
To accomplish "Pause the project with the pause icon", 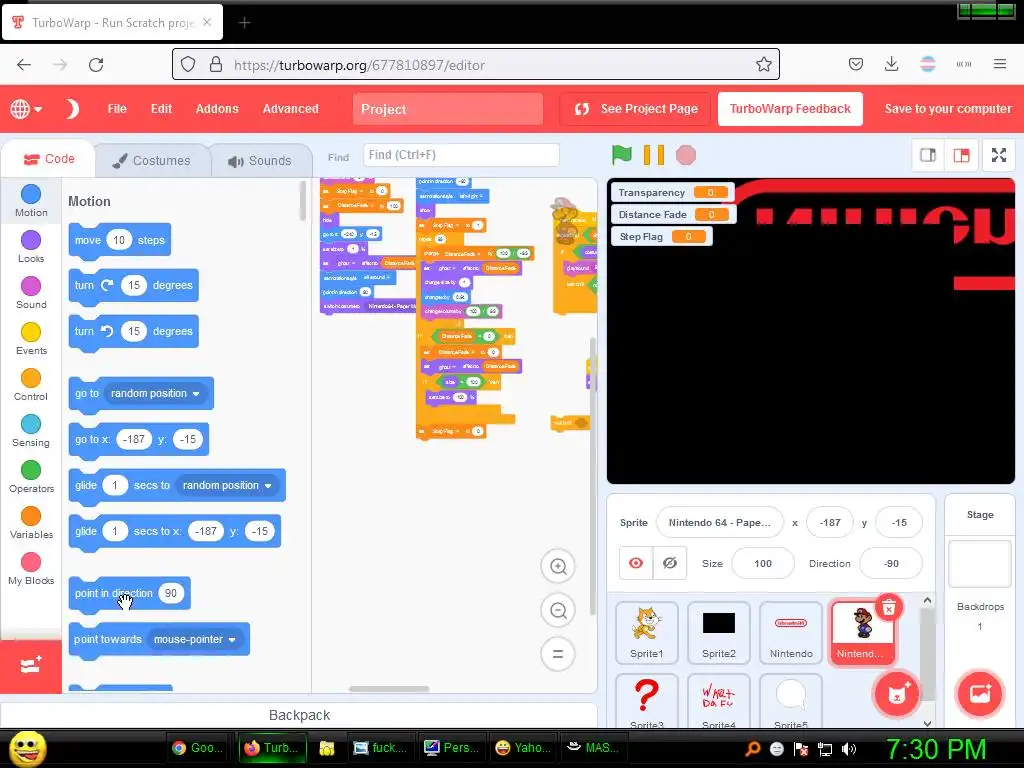I will pos(654,155).
